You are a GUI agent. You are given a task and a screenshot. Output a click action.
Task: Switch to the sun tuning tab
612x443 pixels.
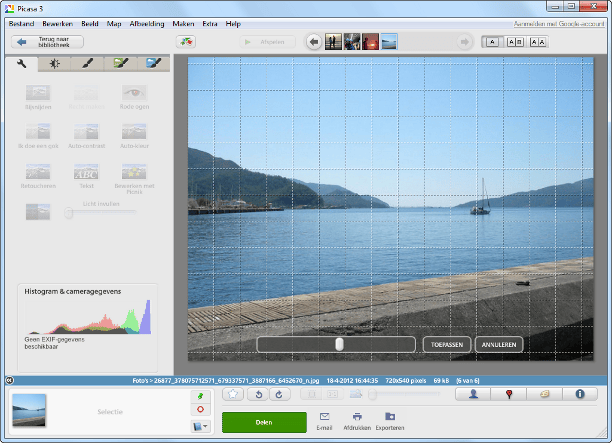coord(55,64)
